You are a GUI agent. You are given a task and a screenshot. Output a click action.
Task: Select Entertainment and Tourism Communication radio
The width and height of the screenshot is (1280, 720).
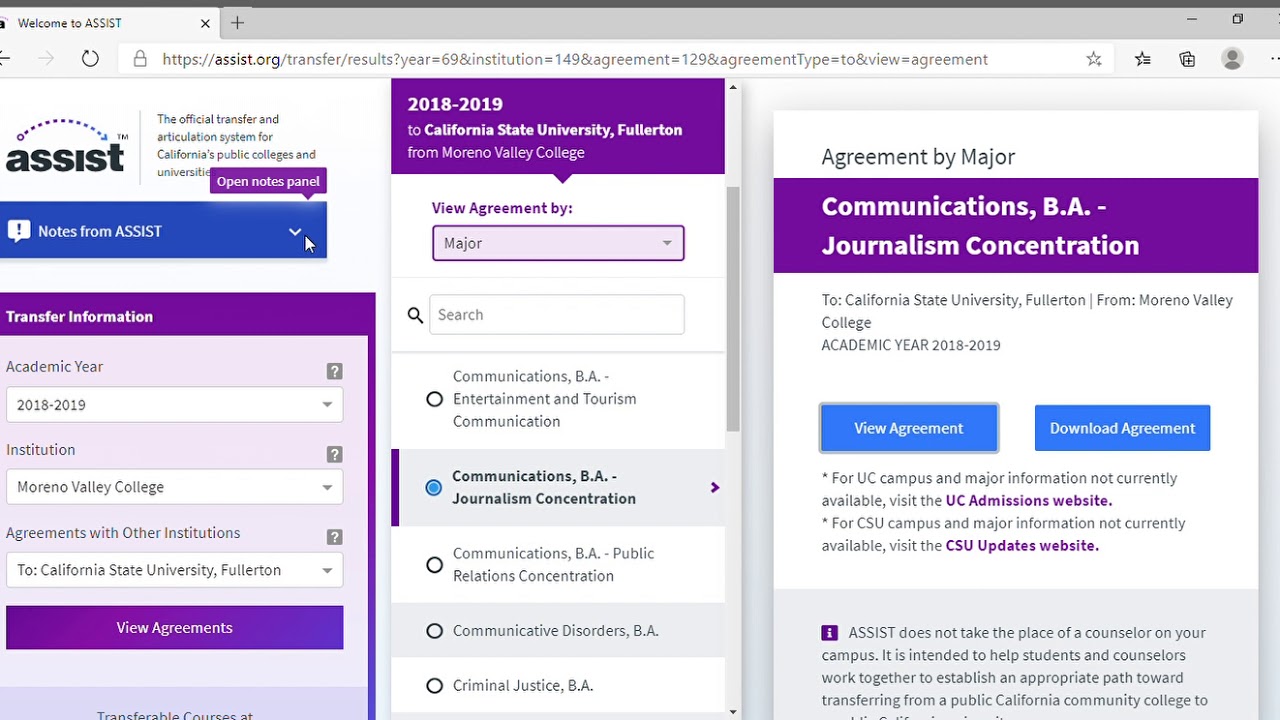pos(434,399)
